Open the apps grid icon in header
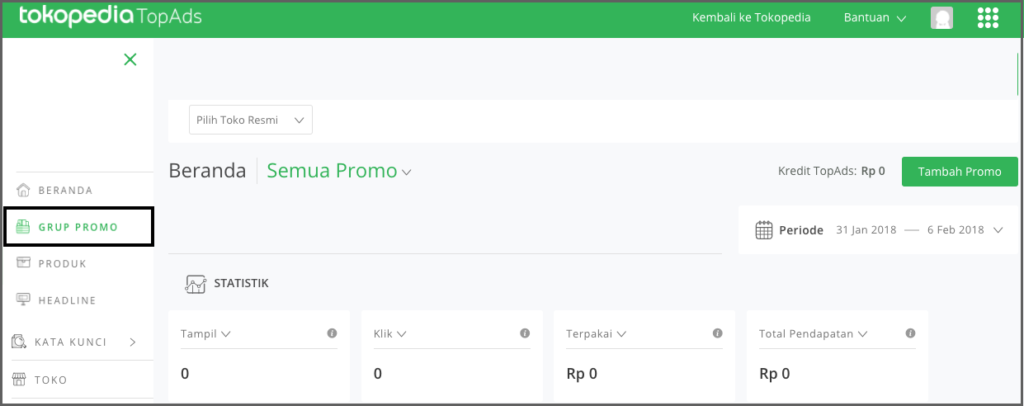1024x406 pixels. point(988,18)
